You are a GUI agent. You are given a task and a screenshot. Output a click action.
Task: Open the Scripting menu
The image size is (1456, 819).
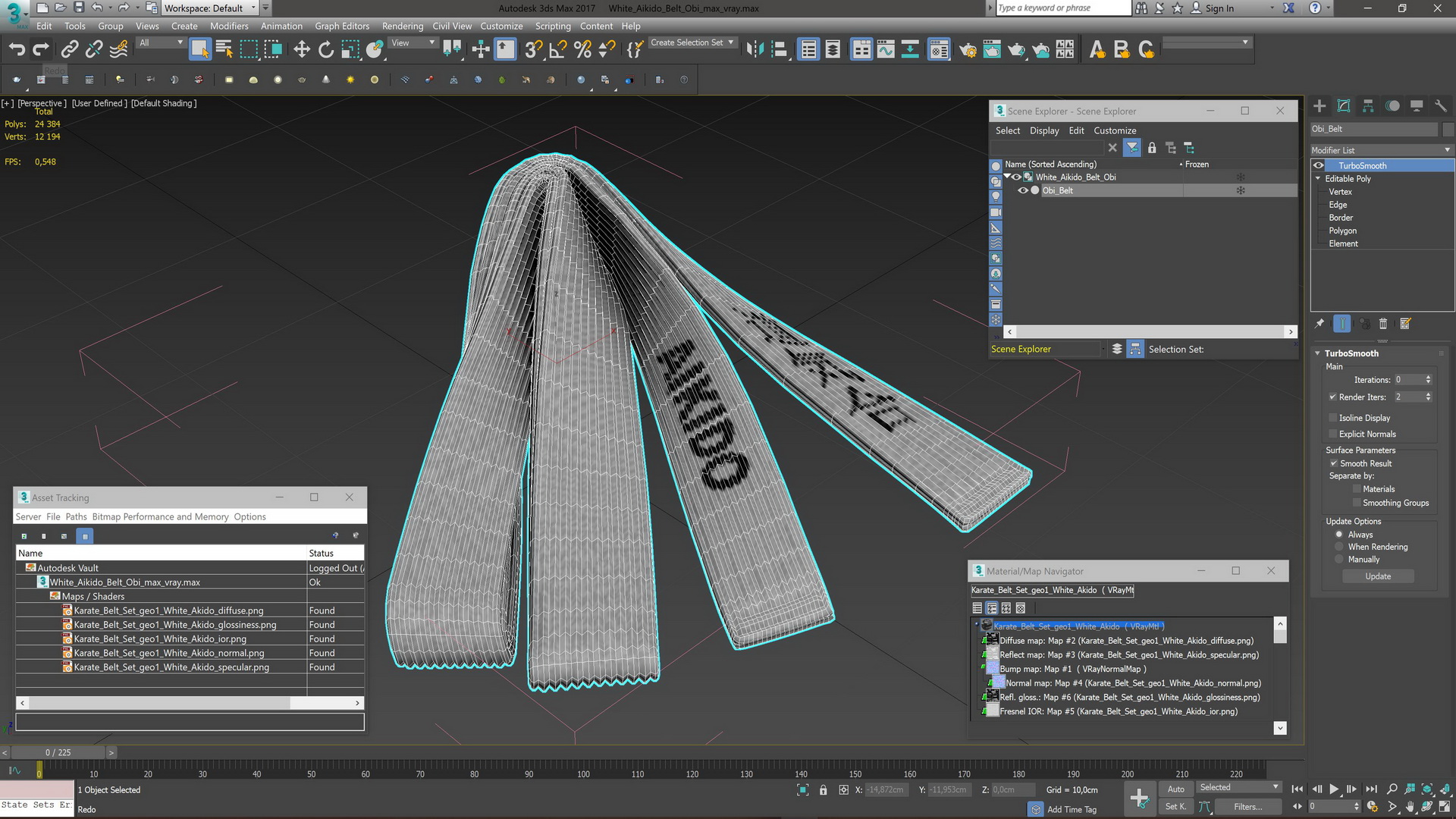point(553,26)
